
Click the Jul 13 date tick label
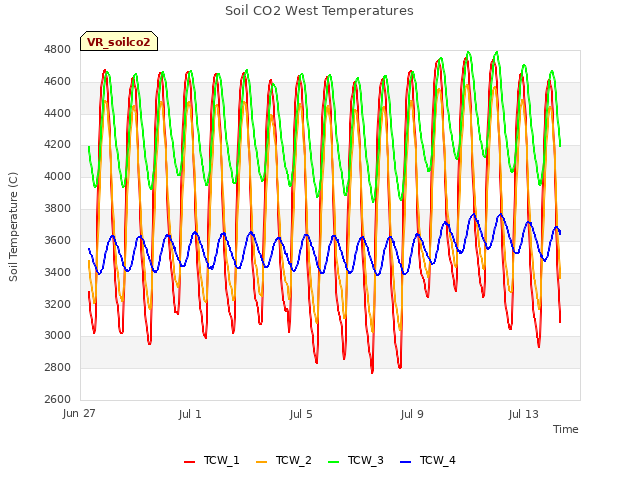click(524, 414)
